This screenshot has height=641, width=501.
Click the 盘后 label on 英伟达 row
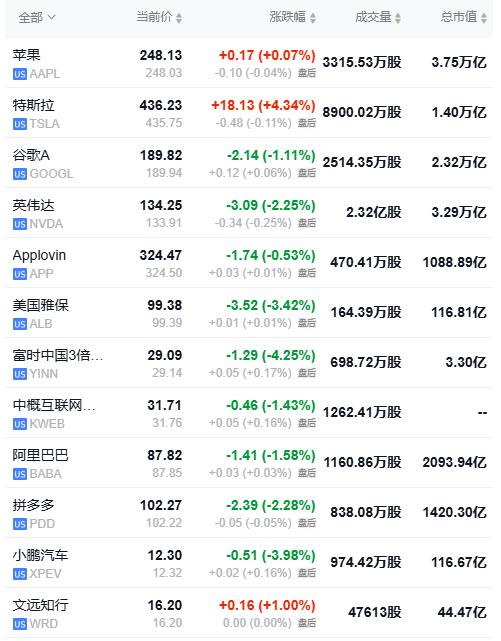click(306, 223)
